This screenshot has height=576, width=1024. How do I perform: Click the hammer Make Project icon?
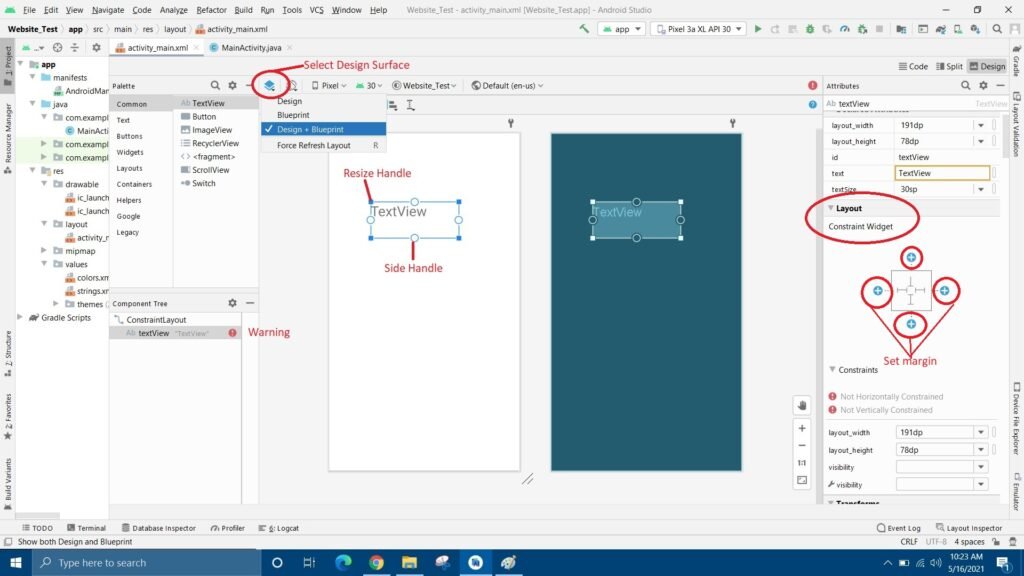pyautogui.click(x=584, y=29)
